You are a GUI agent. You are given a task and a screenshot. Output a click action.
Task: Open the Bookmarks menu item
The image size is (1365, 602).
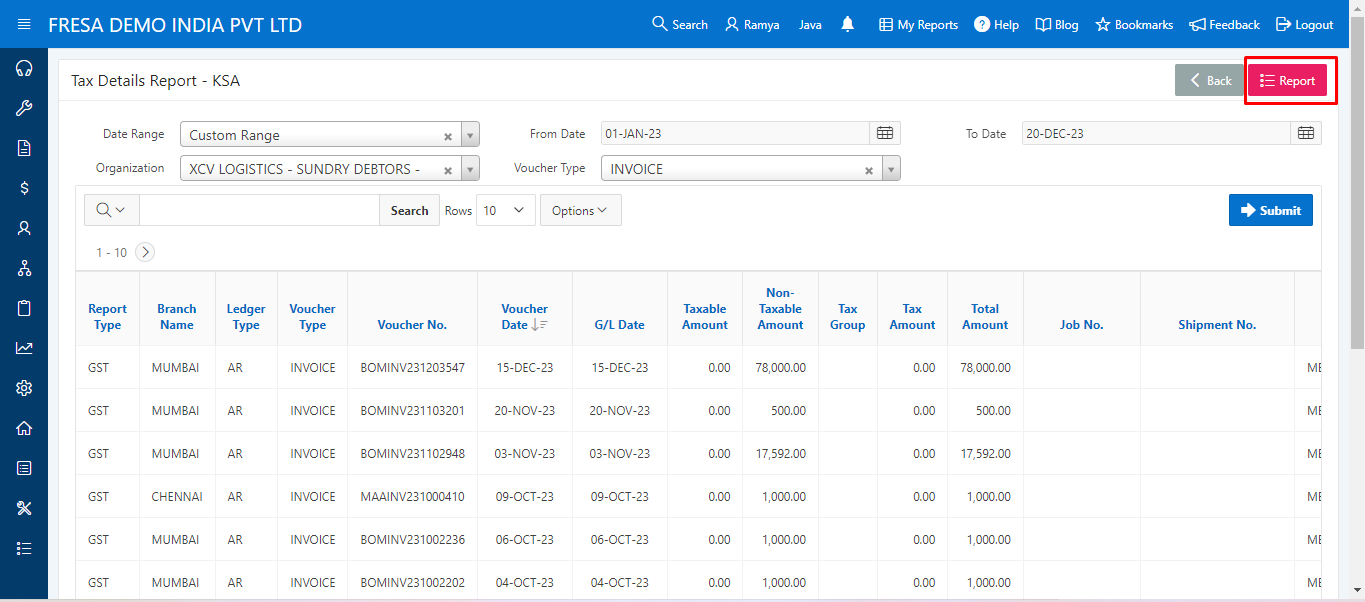[x=1134, y=25]
